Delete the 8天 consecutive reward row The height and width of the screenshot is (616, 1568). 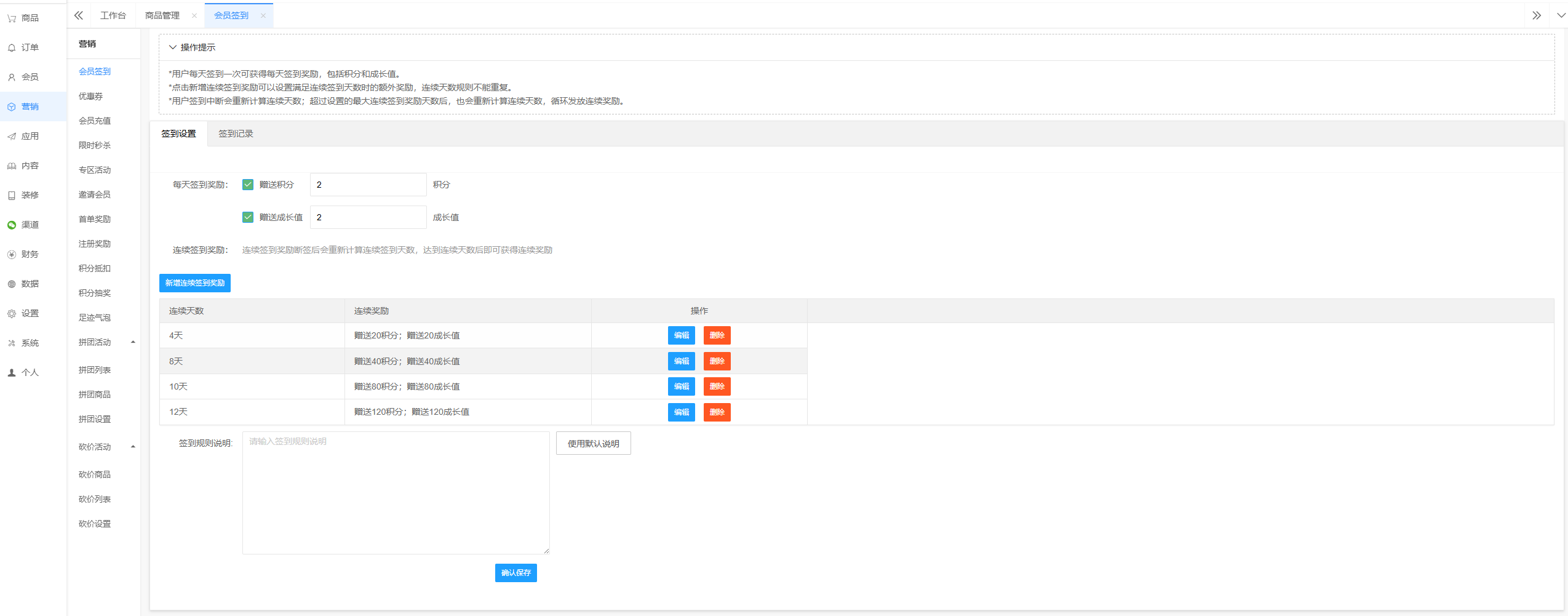pos(717,361)
